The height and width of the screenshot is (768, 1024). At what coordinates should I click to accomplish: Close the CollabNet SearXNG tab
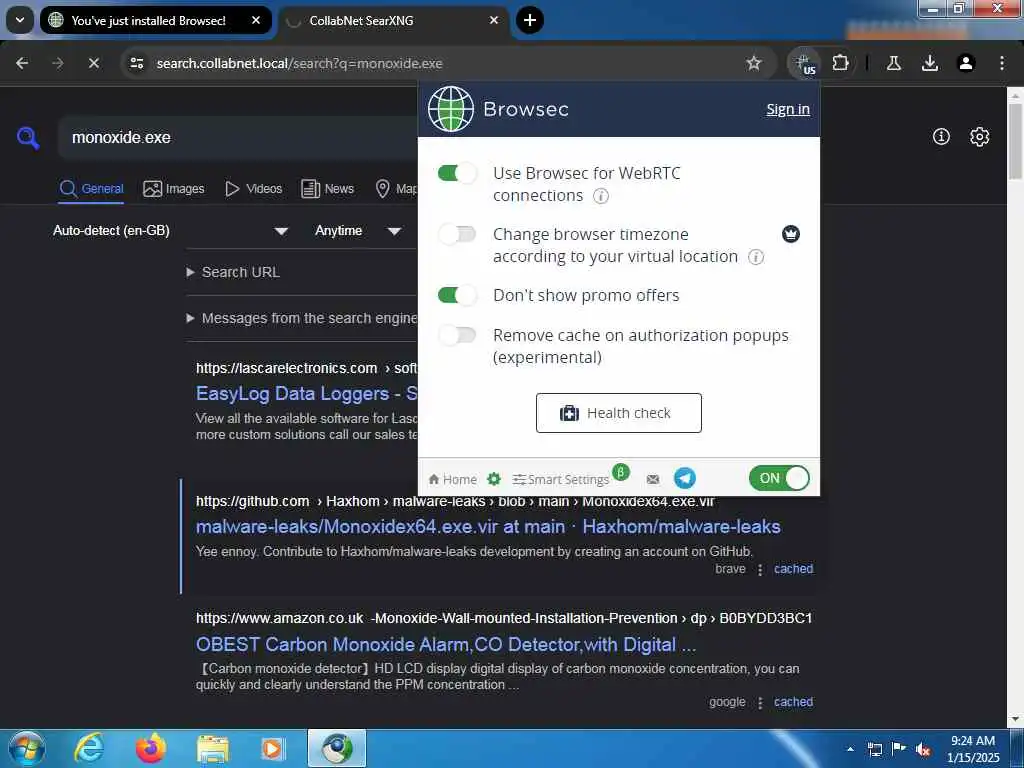tap(494, 20)
